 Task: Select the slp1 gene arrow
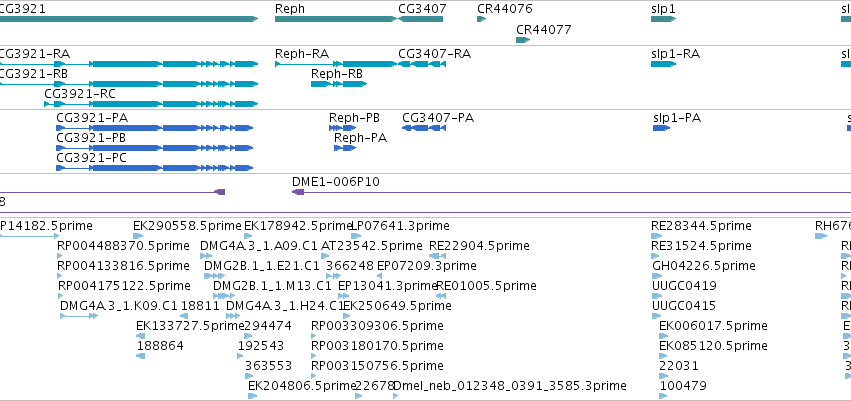(x=663, y=19)
